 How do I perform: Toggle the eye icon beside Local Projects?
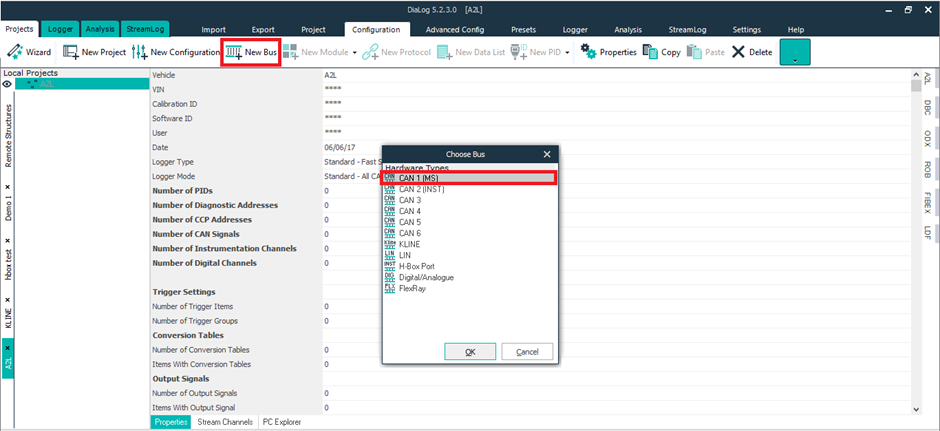pos(8,85)
